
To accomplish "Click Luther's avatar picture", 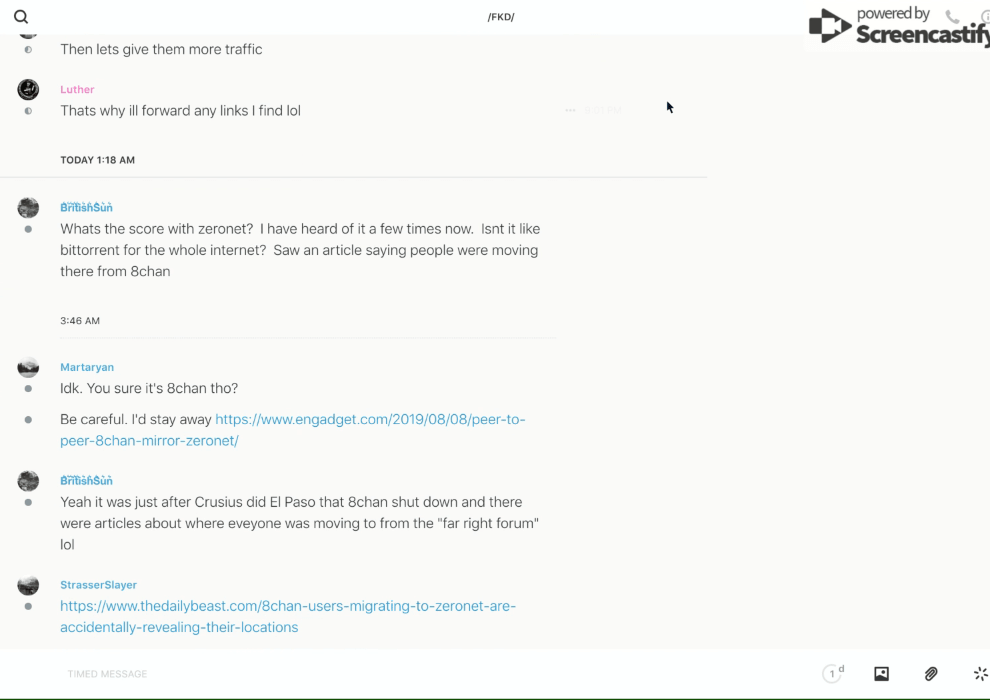I will tap(28, 90).
